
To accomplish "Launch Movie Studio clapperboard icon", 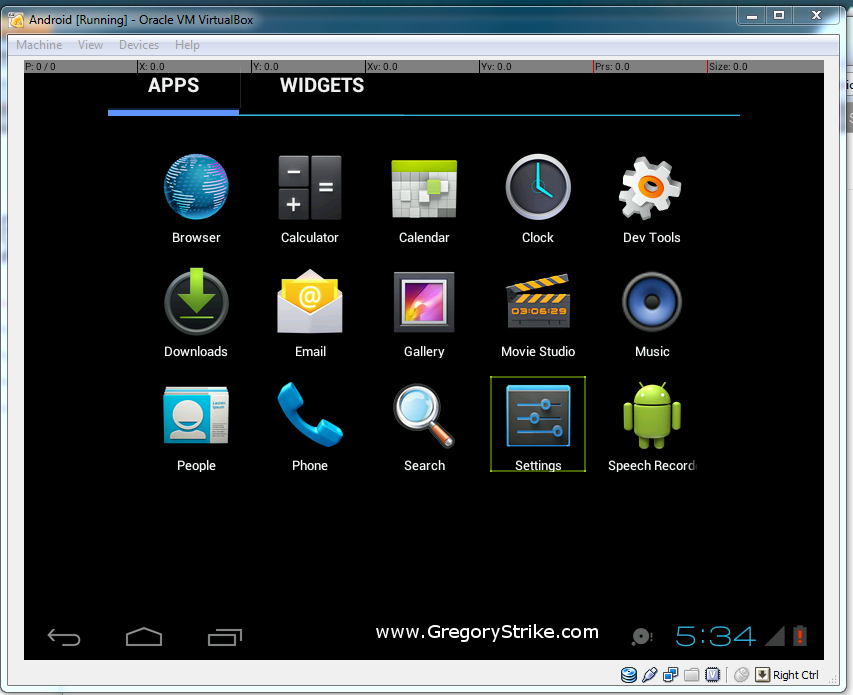I will point(538,303).
